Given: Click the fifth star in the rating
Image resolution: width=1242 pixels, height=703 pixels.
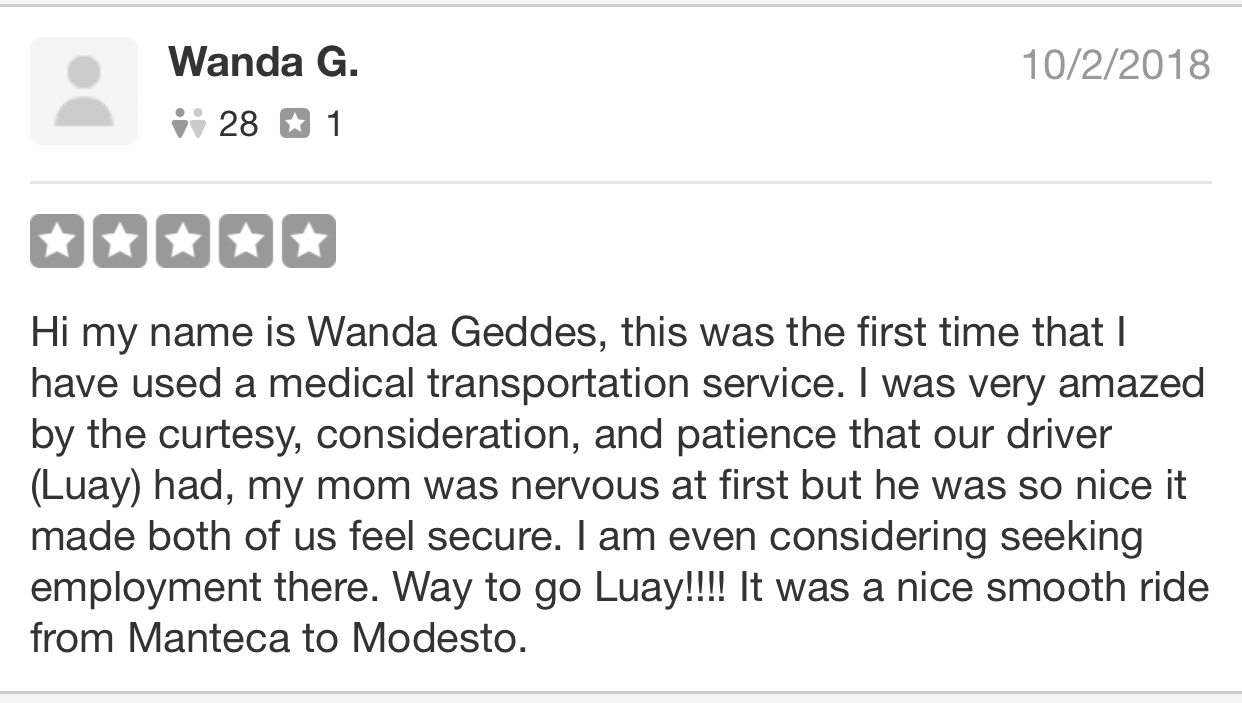Looking at the screenshot, I should 309,241.
